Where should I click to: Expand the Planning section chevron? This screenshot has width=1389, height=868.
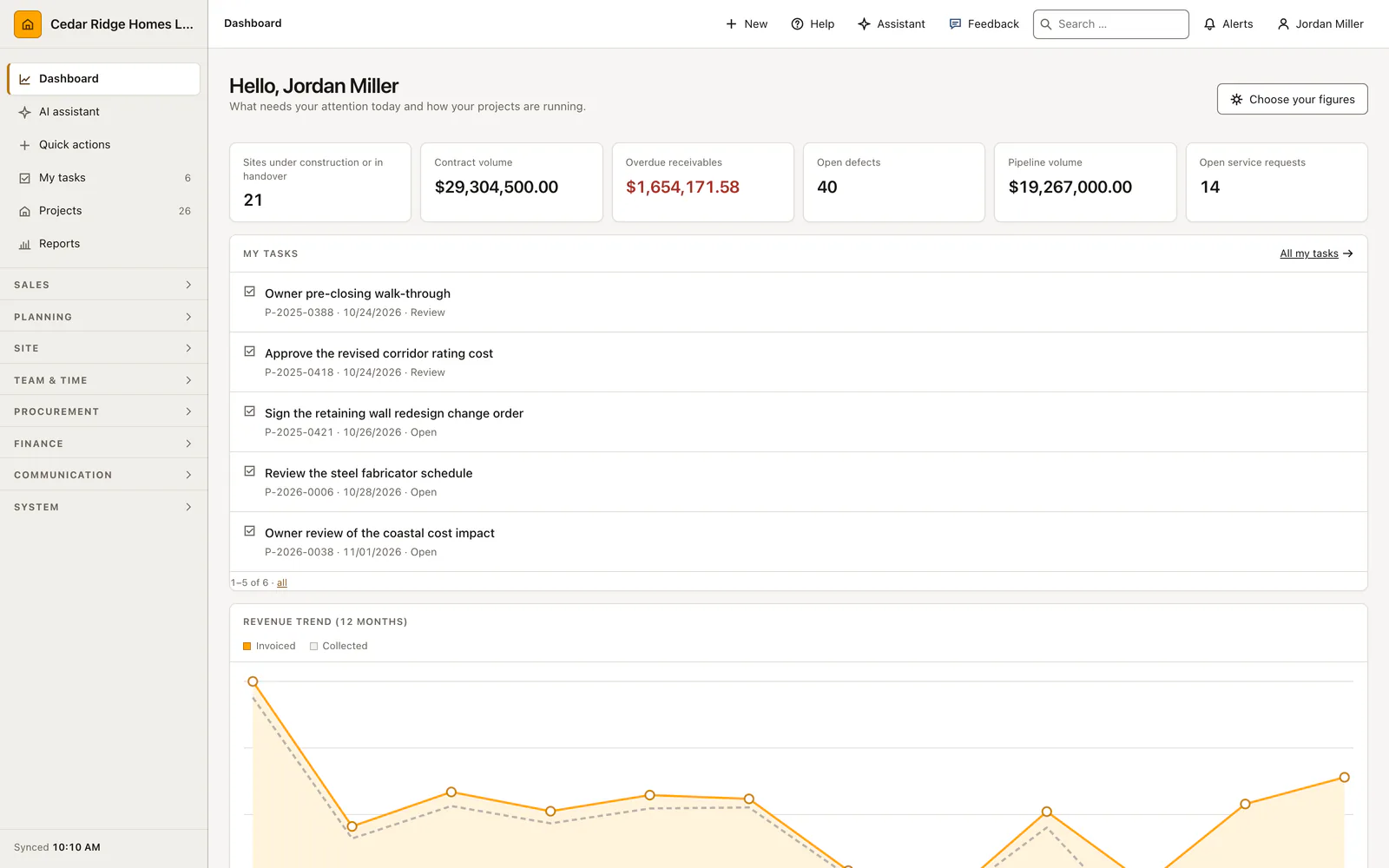188,317
